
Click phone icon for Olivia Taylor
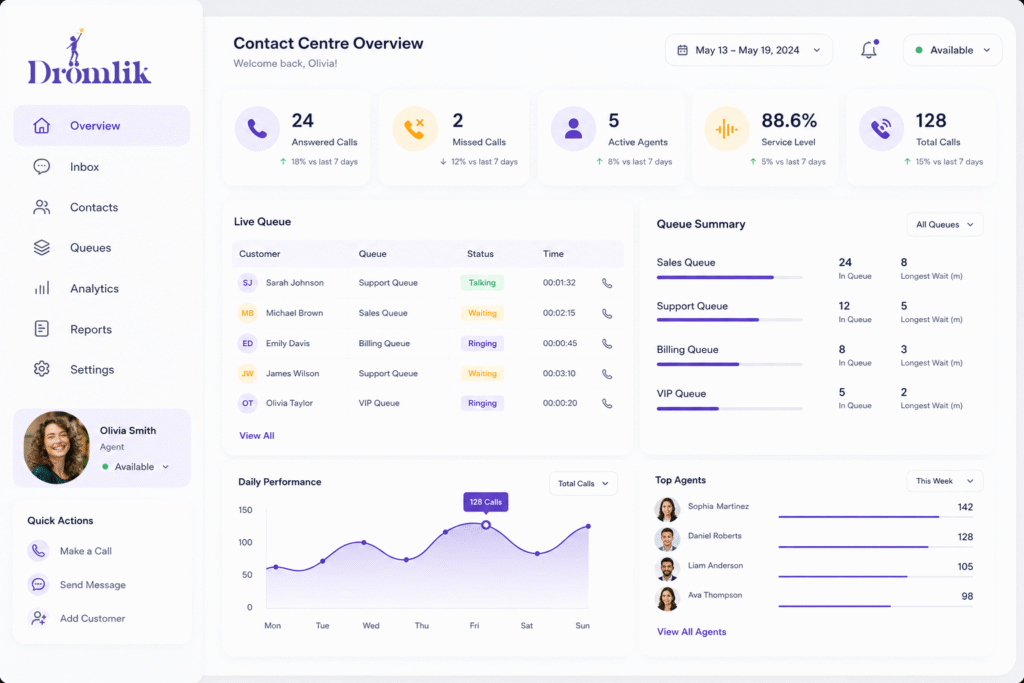[607, 404]
